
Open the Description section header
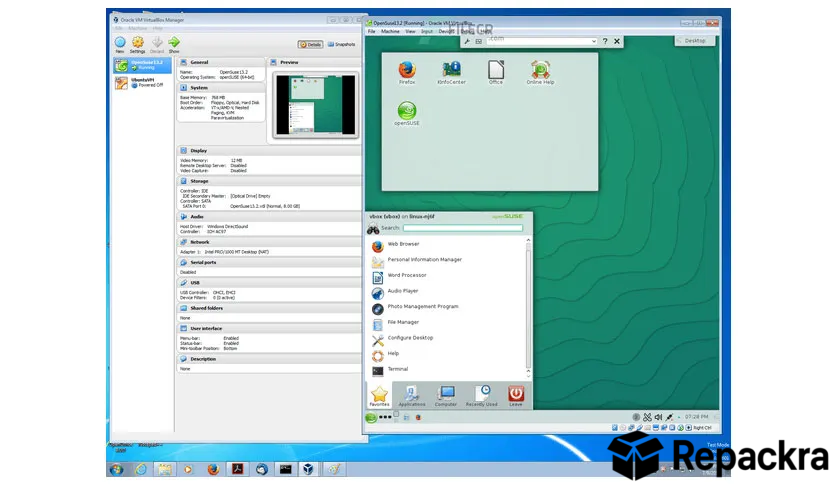click(x=269, y=359)
